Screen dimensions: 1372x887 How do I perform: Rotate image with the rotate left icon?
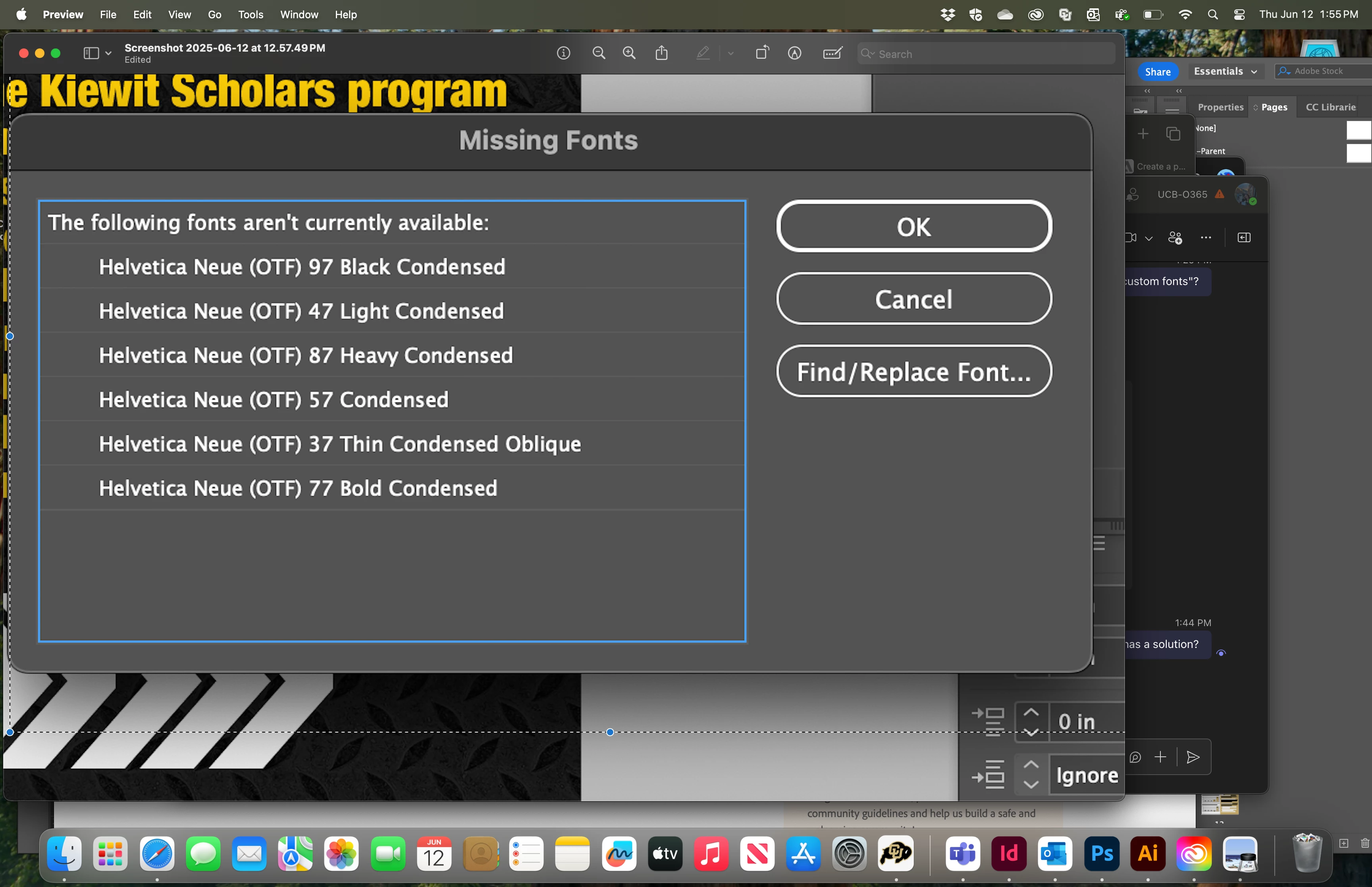[762, 53]
